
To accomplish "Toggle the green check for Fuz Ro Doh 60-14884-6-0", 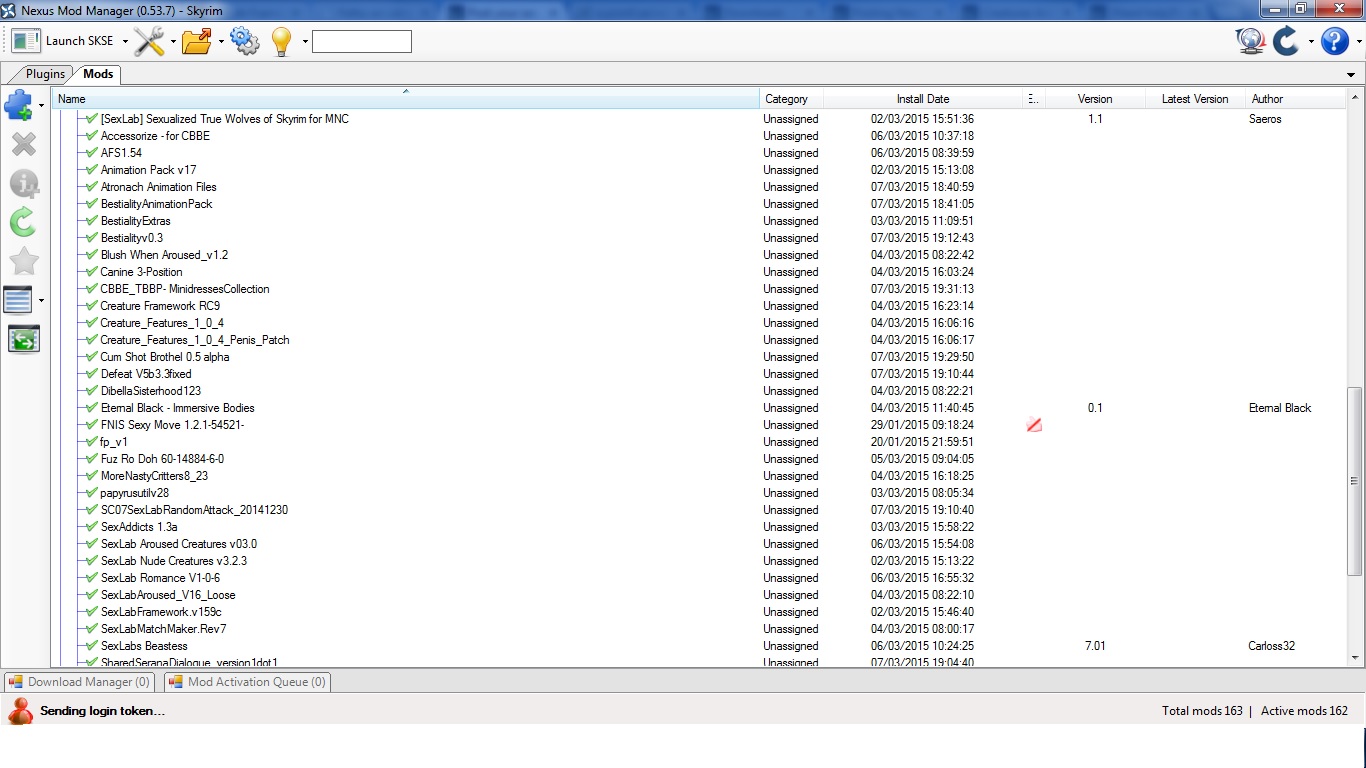I will (92, 459).
